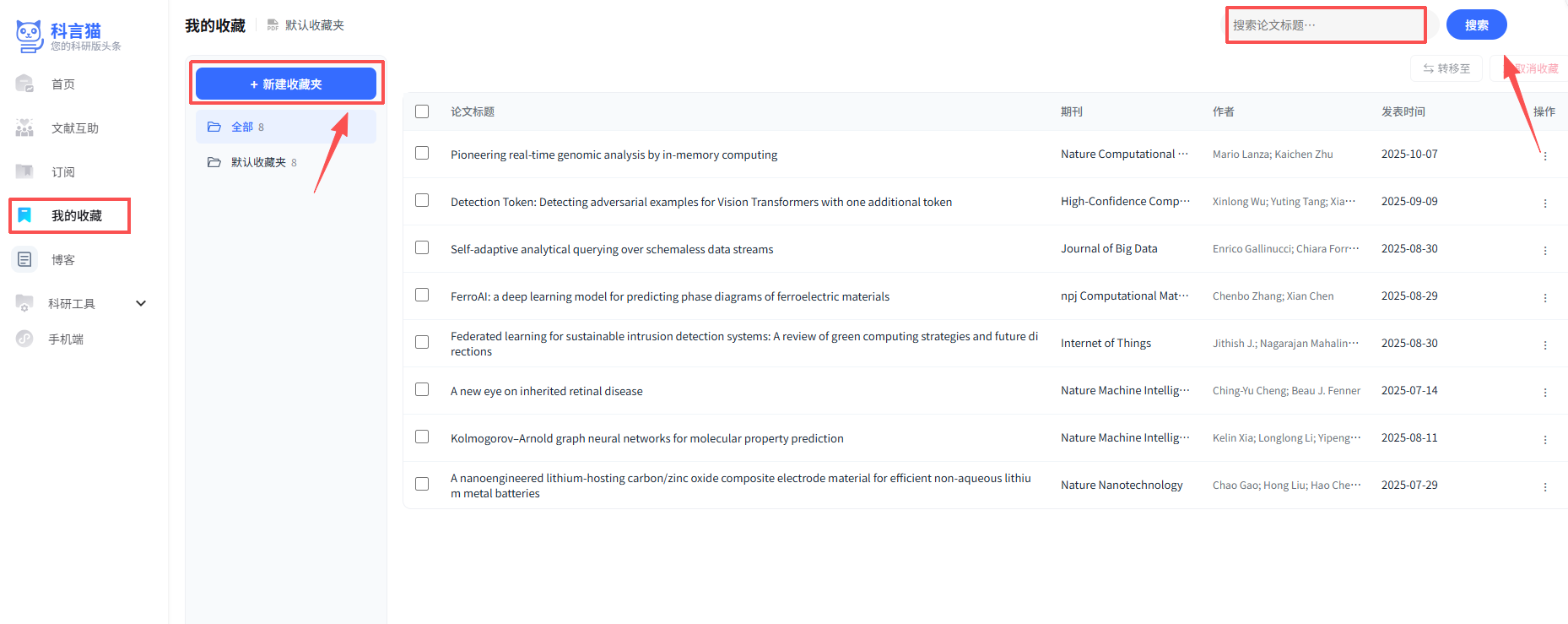1568x624 pixels.
Task: Click the 科言猫 cat logo icon
Action: click(30, 35)
